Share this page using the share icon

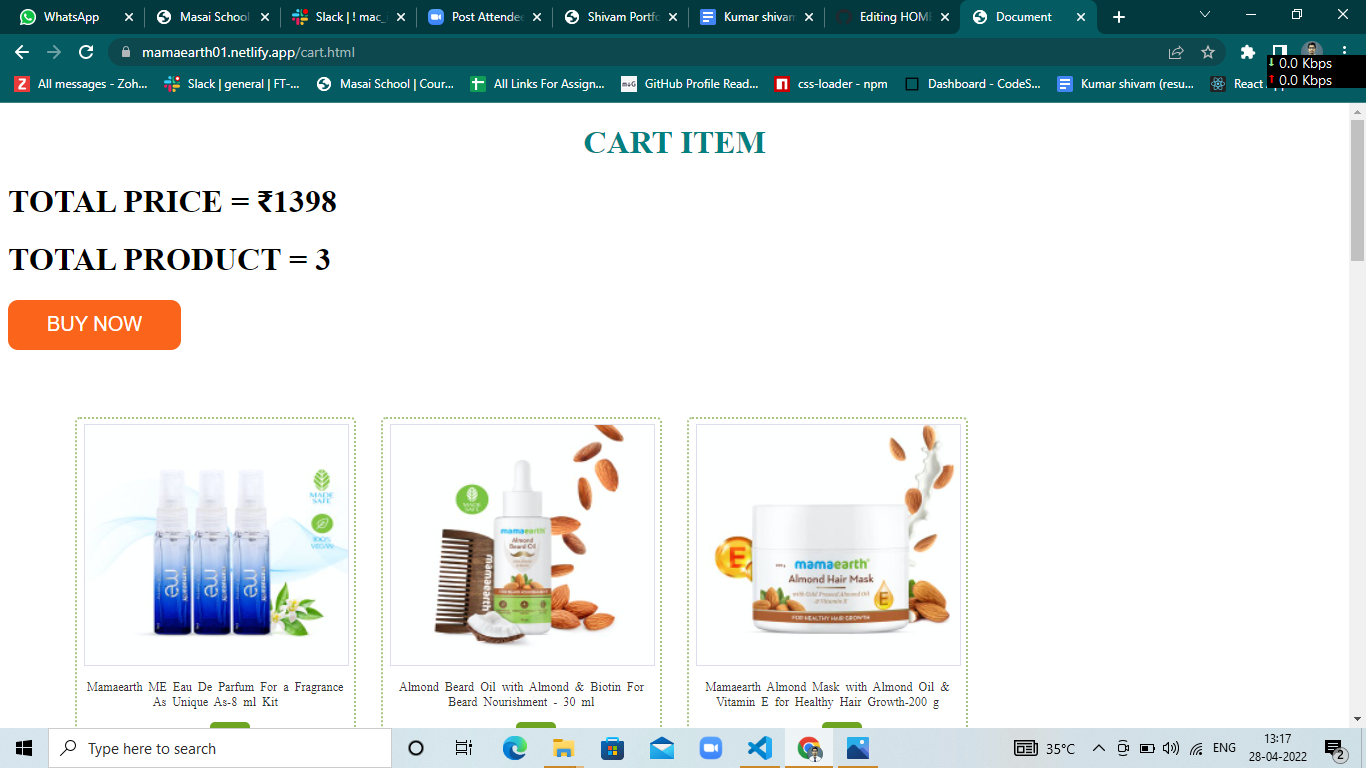1176,52
